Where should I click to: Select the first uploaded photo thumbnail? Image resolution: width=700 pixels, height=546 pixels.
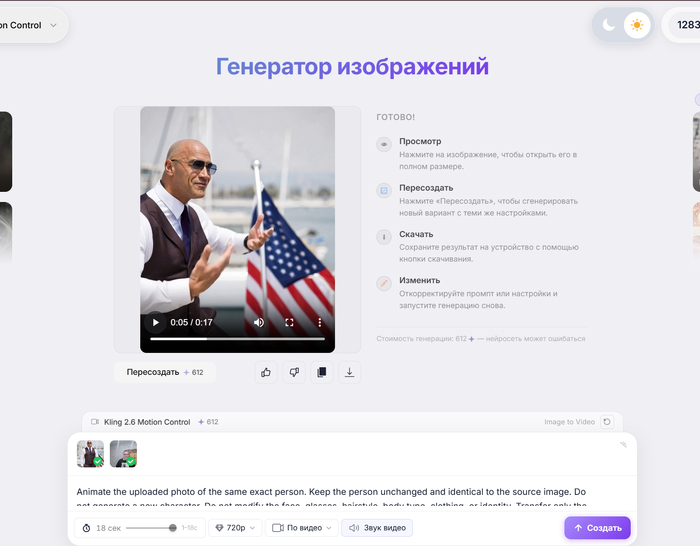(90, 454)
